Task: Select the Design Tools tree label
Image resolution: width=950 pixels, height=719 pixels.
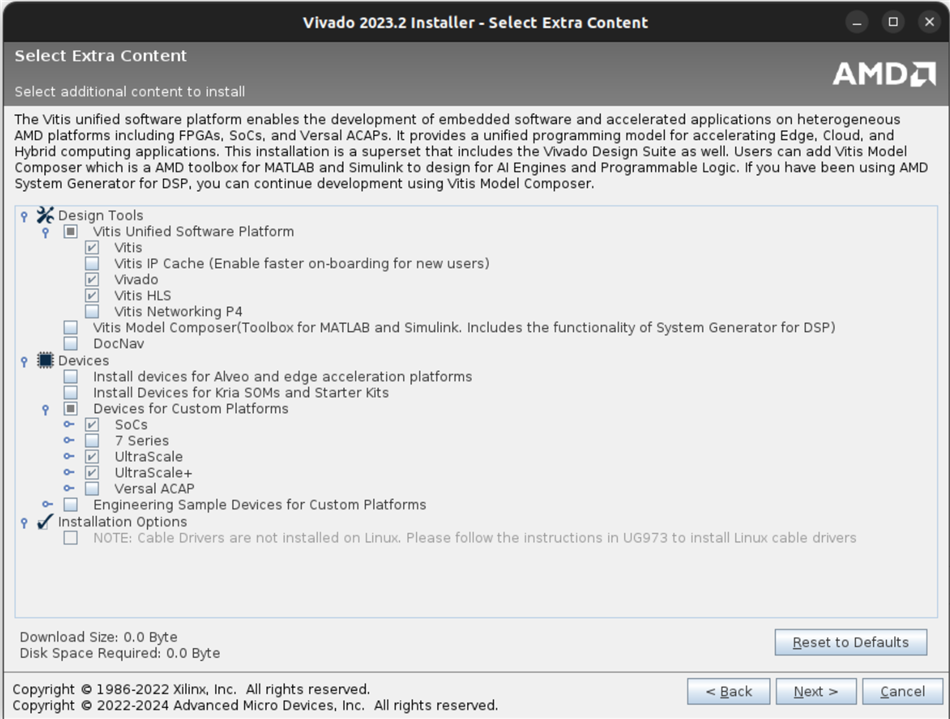Action: (101, 216)
